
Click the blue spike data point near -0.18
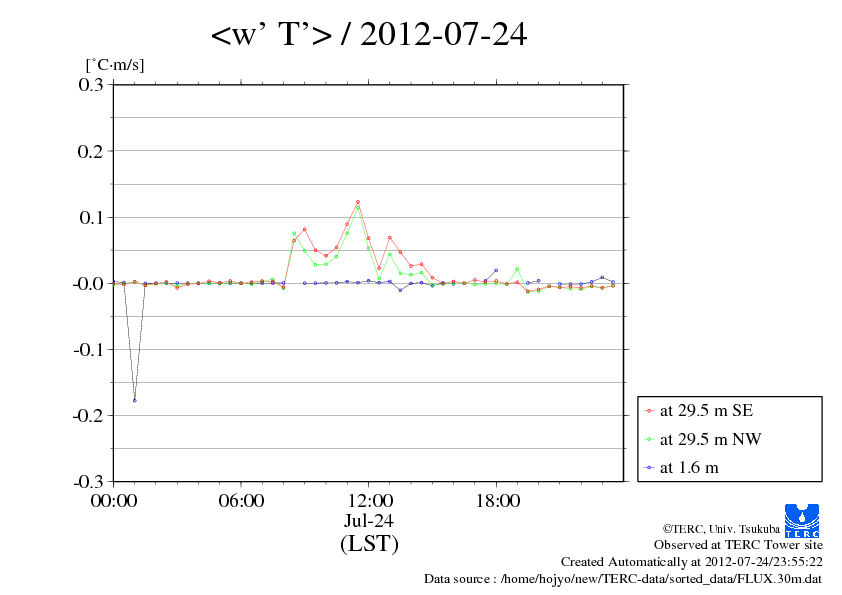coord(134,401)
